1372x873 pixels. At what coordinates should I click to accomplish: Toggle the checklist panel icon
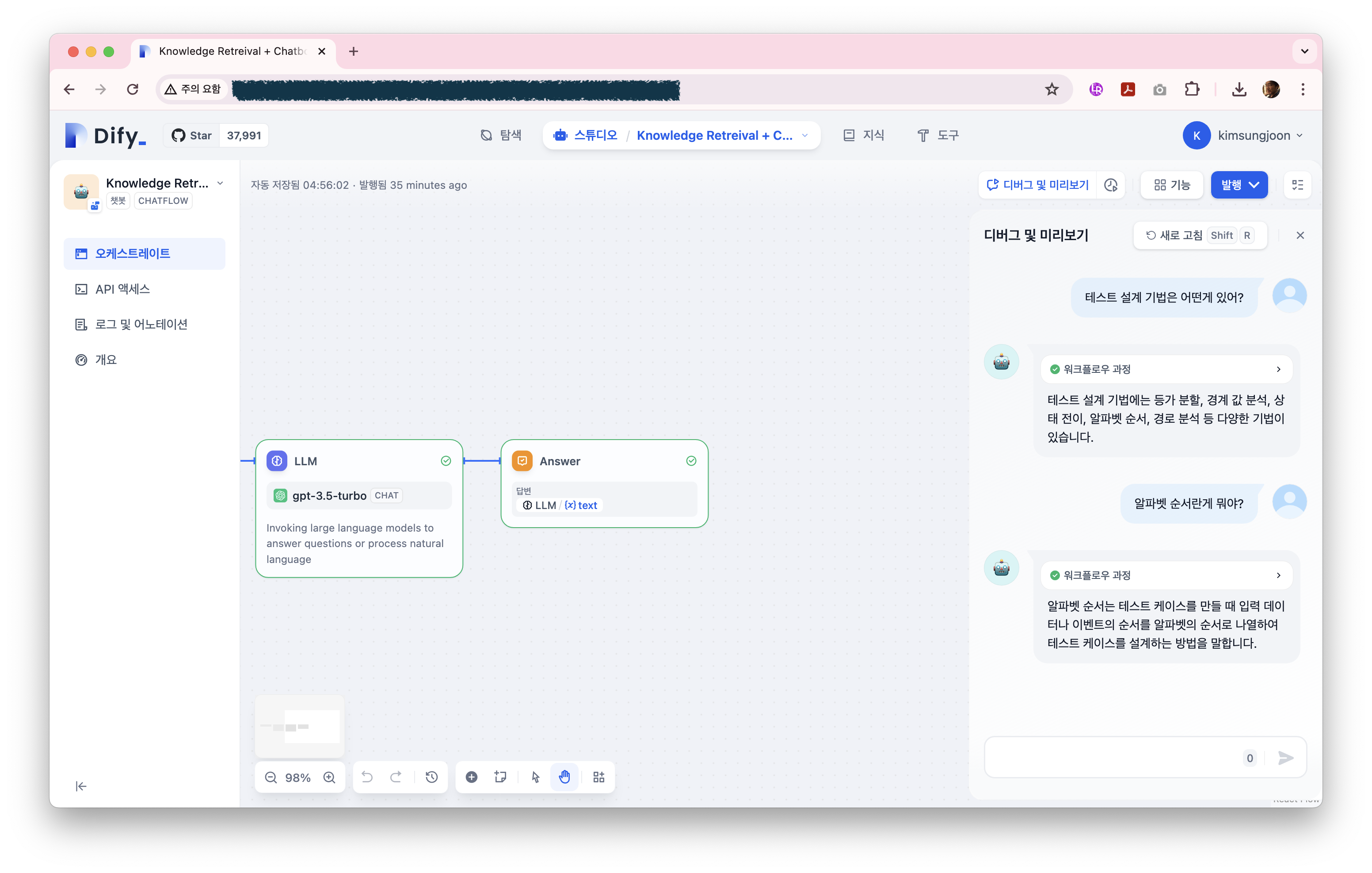[x=1297, y=185]
